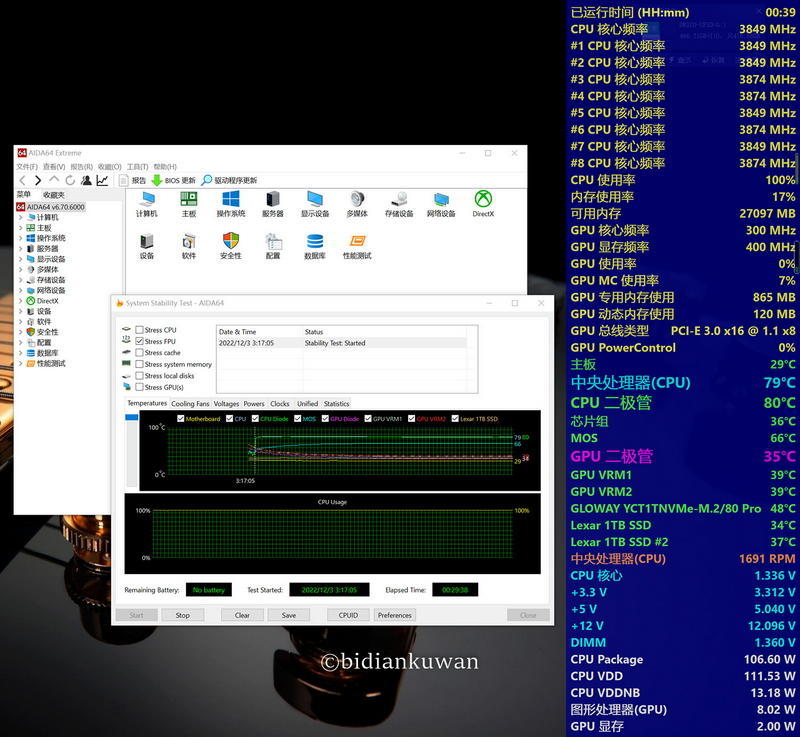Expand the 存储设备 tree node

point(20,280)
